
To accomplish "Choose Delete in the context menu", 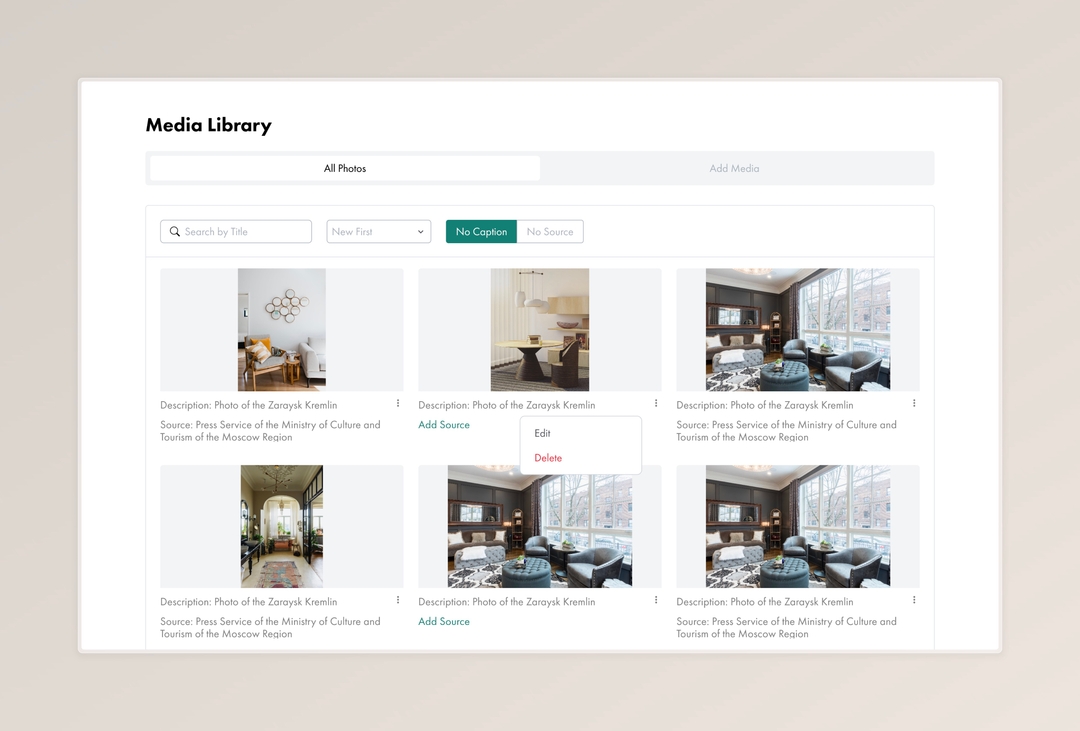I will pos(548,458).
